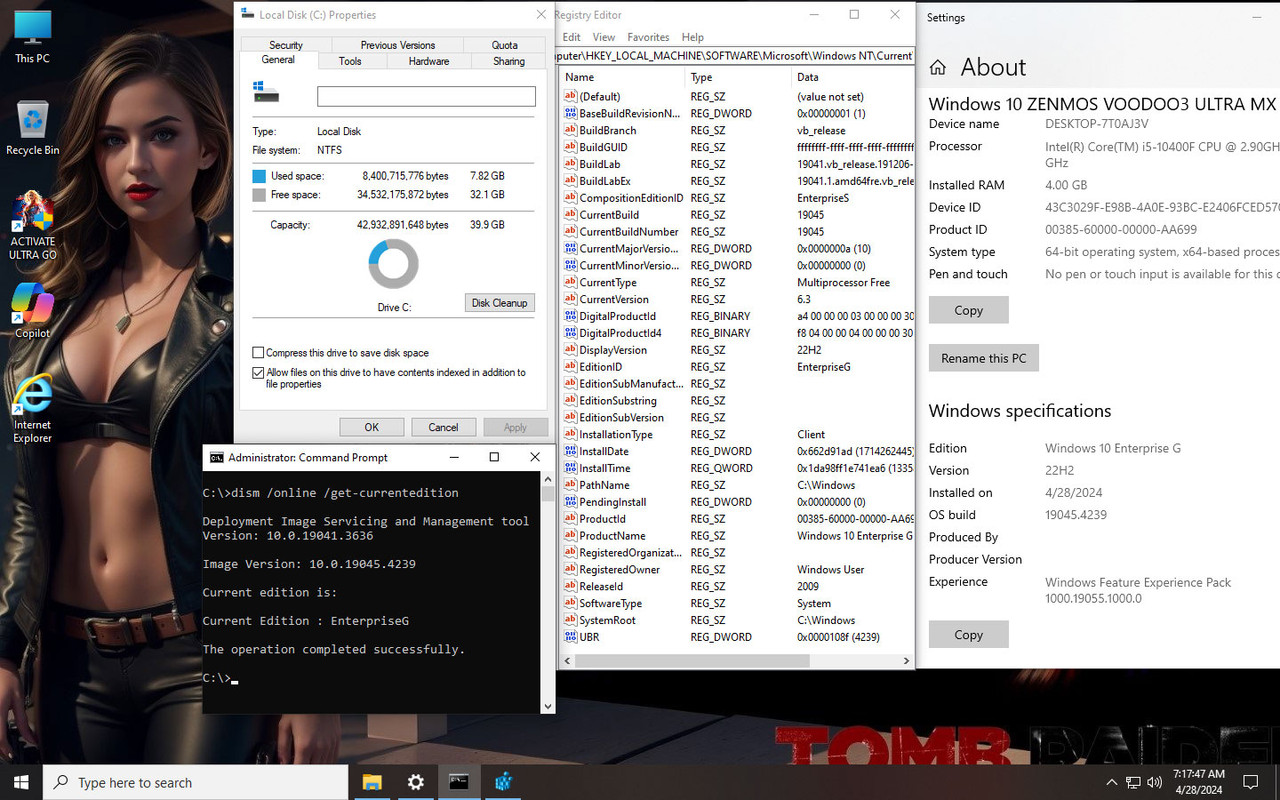Select the BuildBranch registry value icon
The width and height of the screenshot is (1280, 800).
570,130
